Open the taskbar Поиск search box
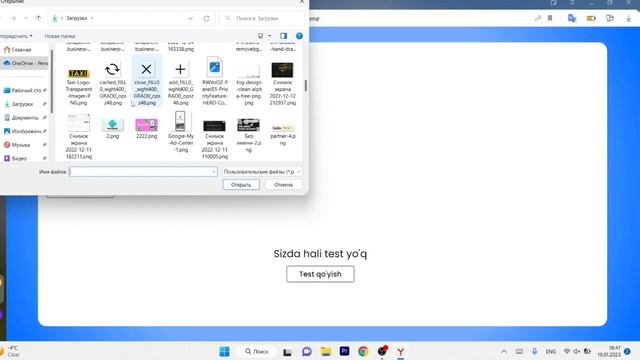 click(x=257, y=351)
